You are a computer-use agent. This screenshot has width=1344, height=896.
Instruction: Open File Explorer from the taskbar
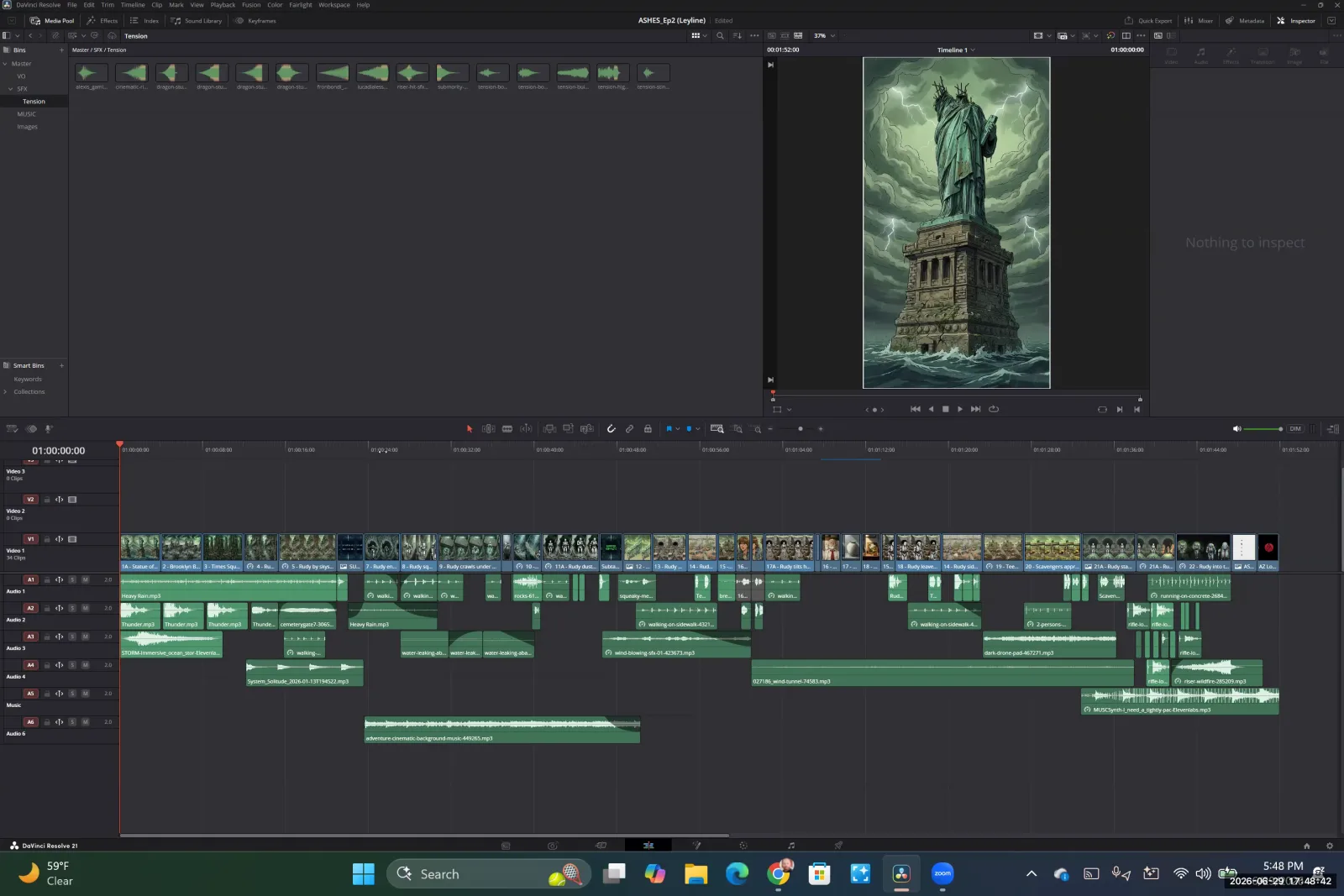pyautogui.click(x=696, y=874)
